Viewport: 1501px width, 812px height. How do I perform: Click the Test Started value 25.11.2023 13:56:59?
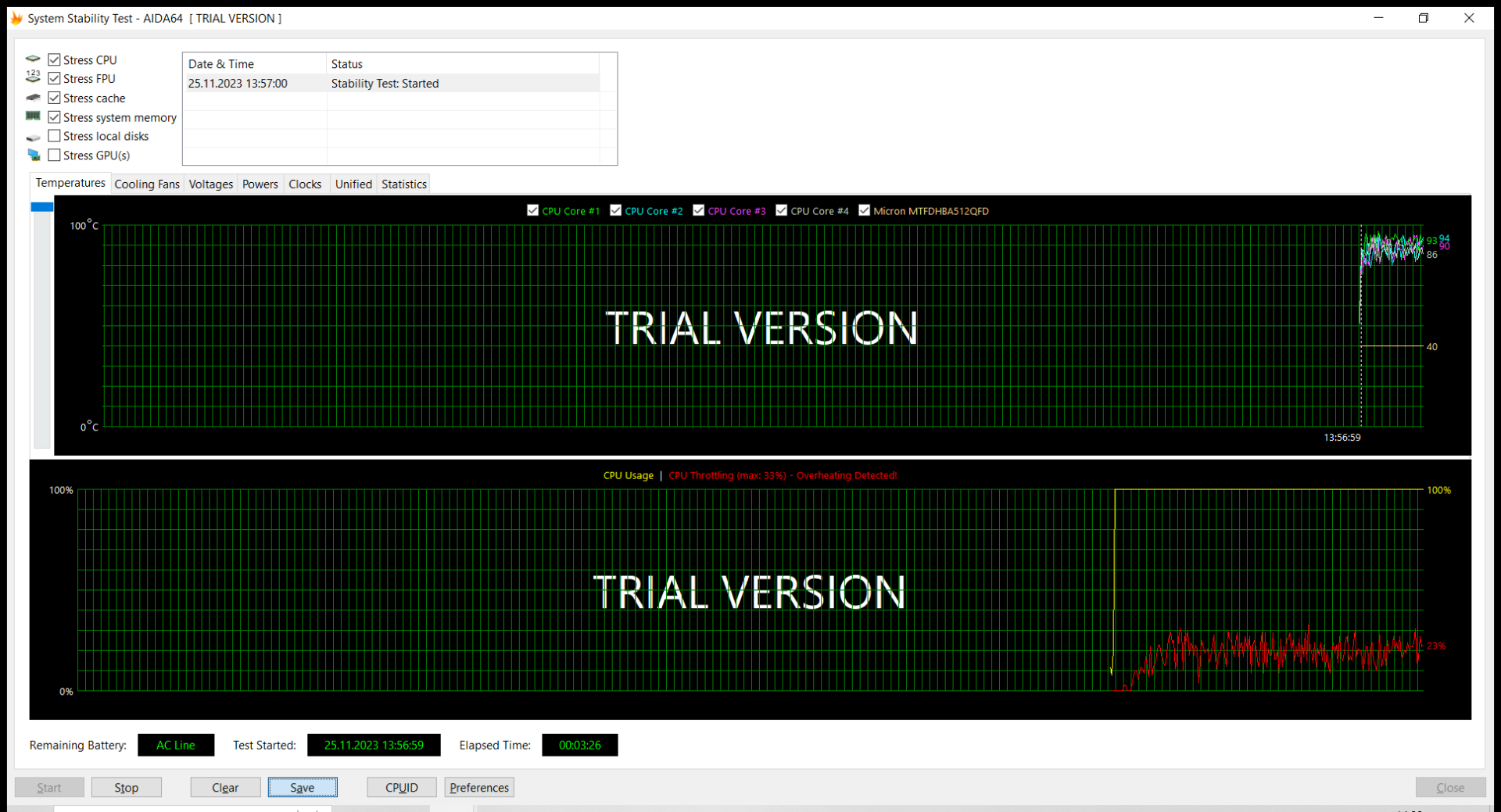pos(374,745)
